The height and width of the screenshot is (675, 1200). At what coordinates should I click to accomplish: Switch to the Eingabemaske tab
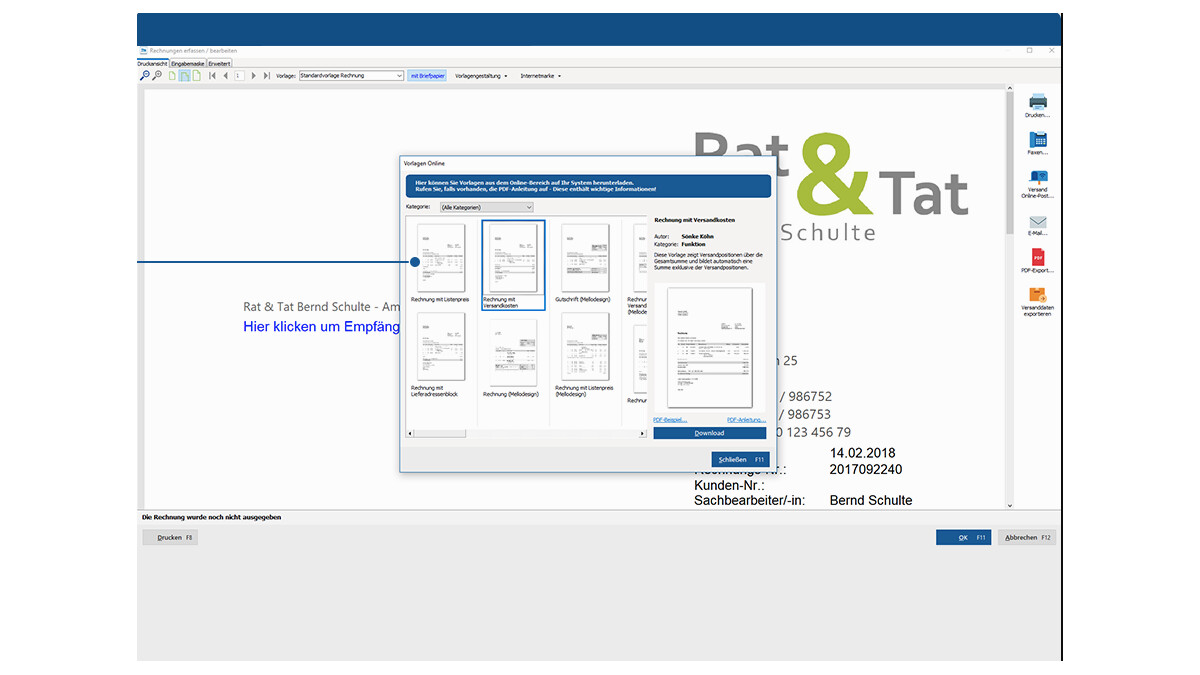[187, 64]
